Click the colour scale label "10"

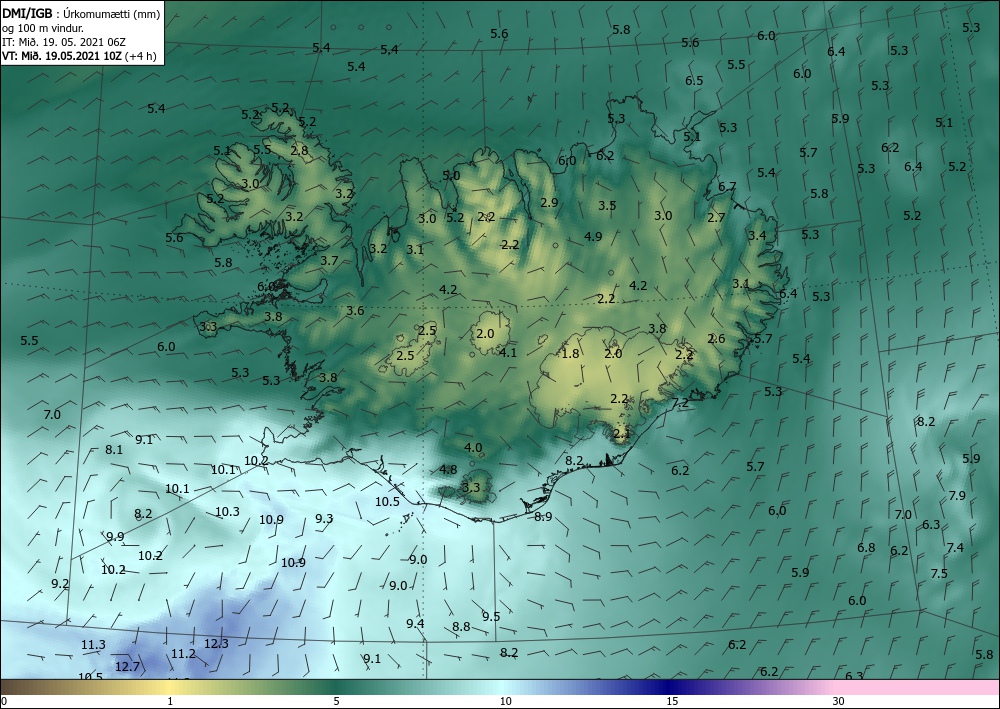[505, 702]
